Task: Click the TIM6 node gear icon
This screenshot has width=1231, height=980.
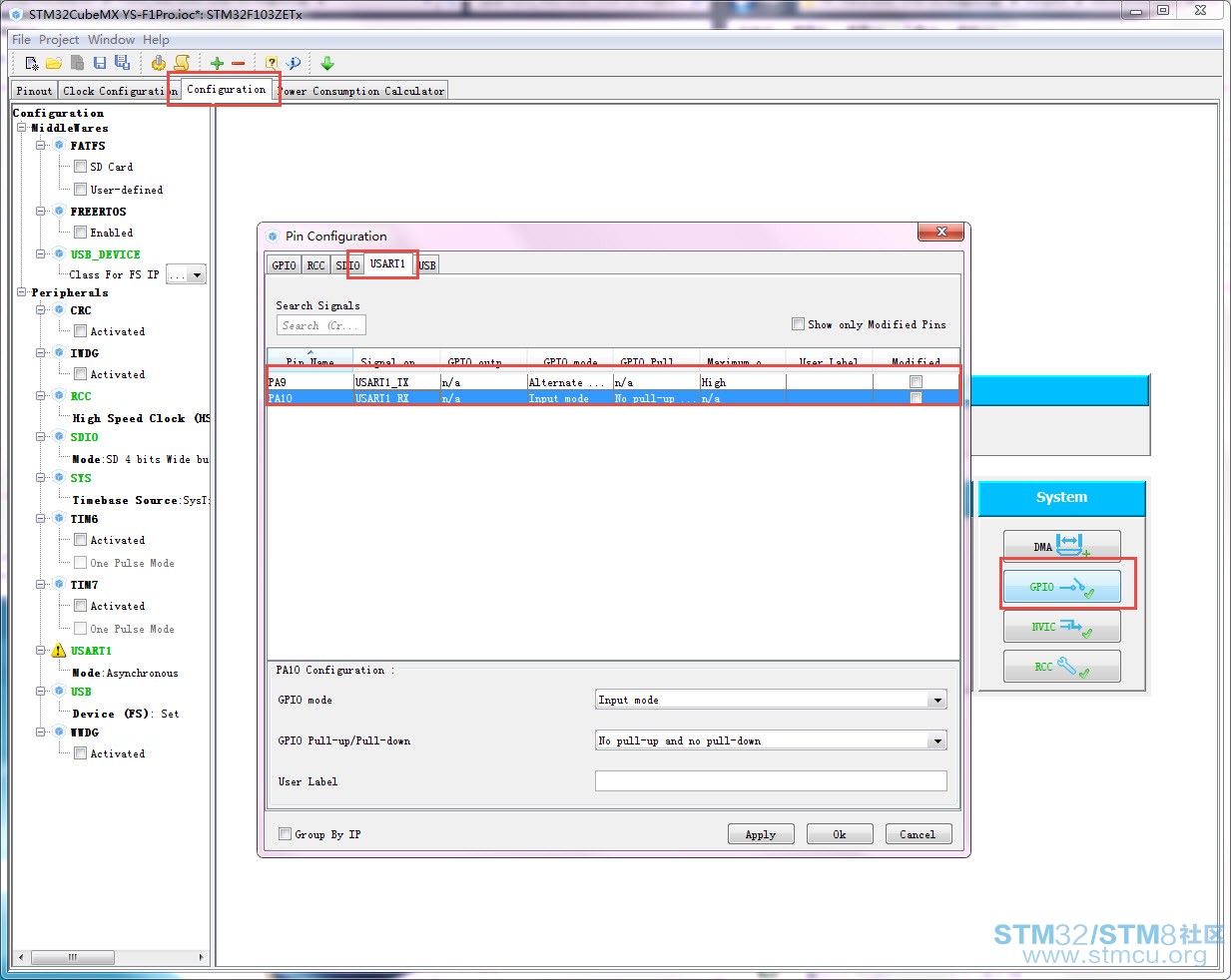Action: tap(59, 519)
